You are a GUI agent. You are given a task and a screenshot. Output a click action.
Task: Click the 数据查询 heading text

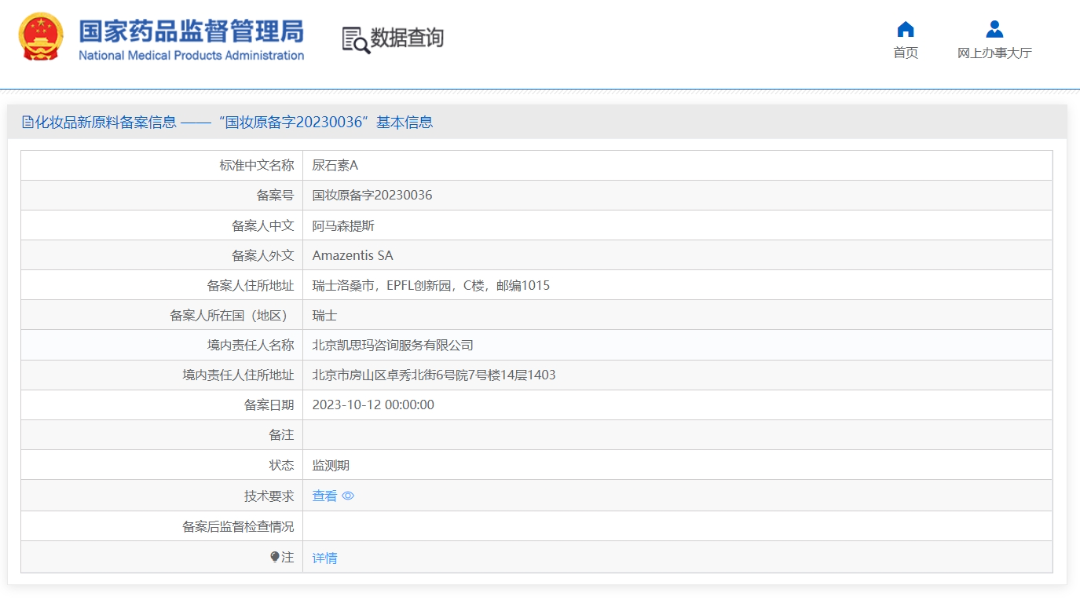[407, 38]
